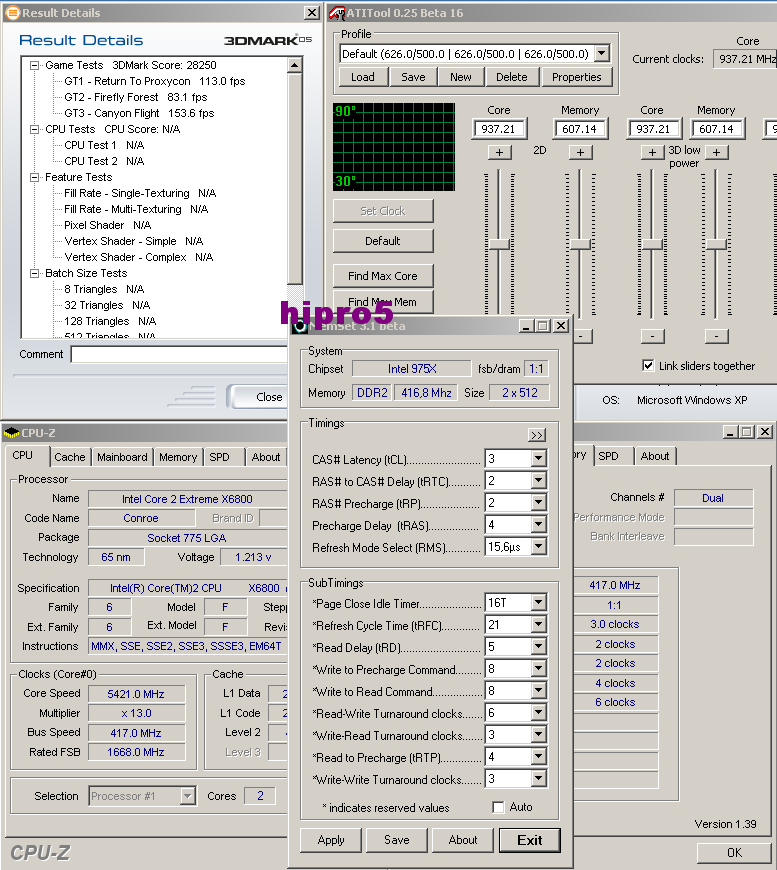Open the ATITool Profile dropdown
This screenshot has height=870, width=777.
click(602, 54)
